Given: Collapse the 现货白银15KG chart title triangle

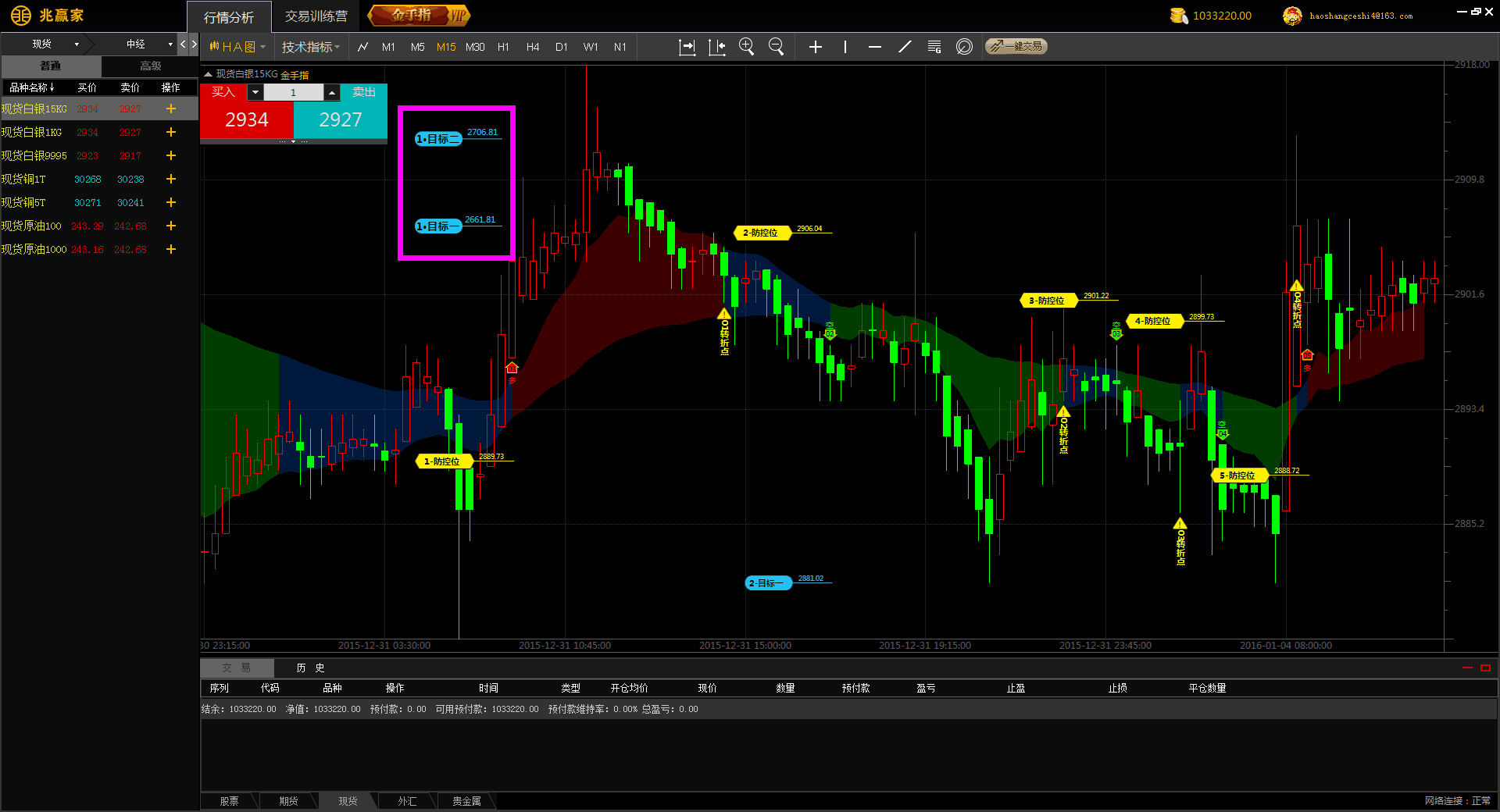Looking at the screenshot, I should (208, 74).
